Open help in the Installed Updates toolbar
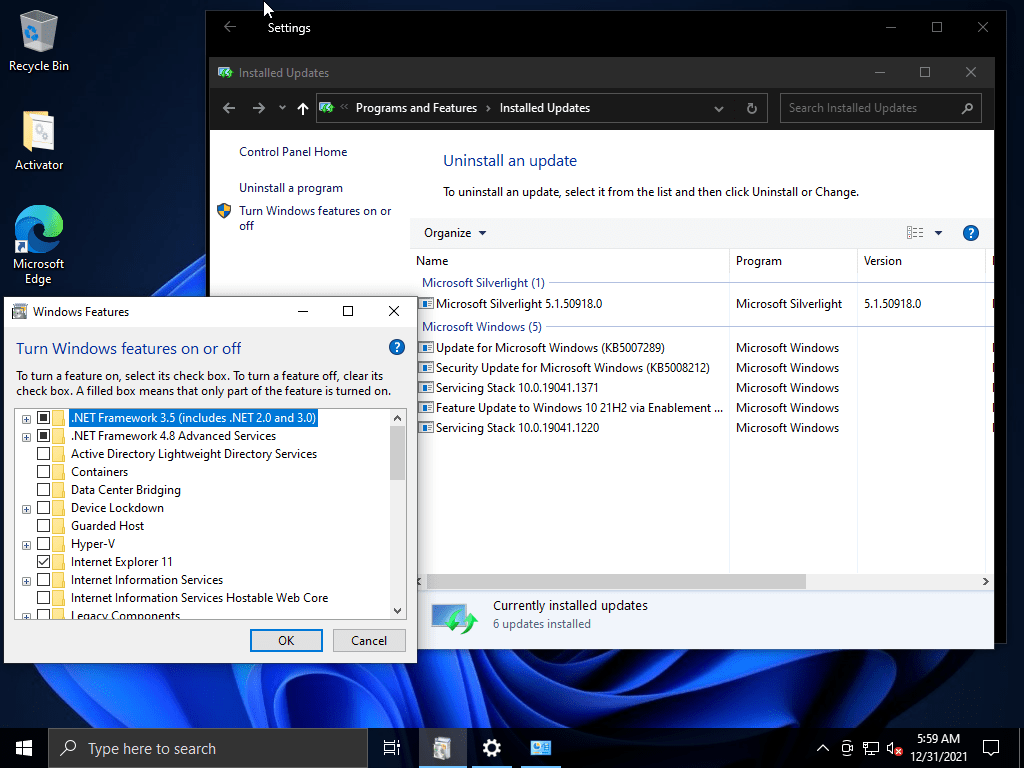The width and height of the screenshot is (1024, 768). pyautogui.click(x=970, y=233)
